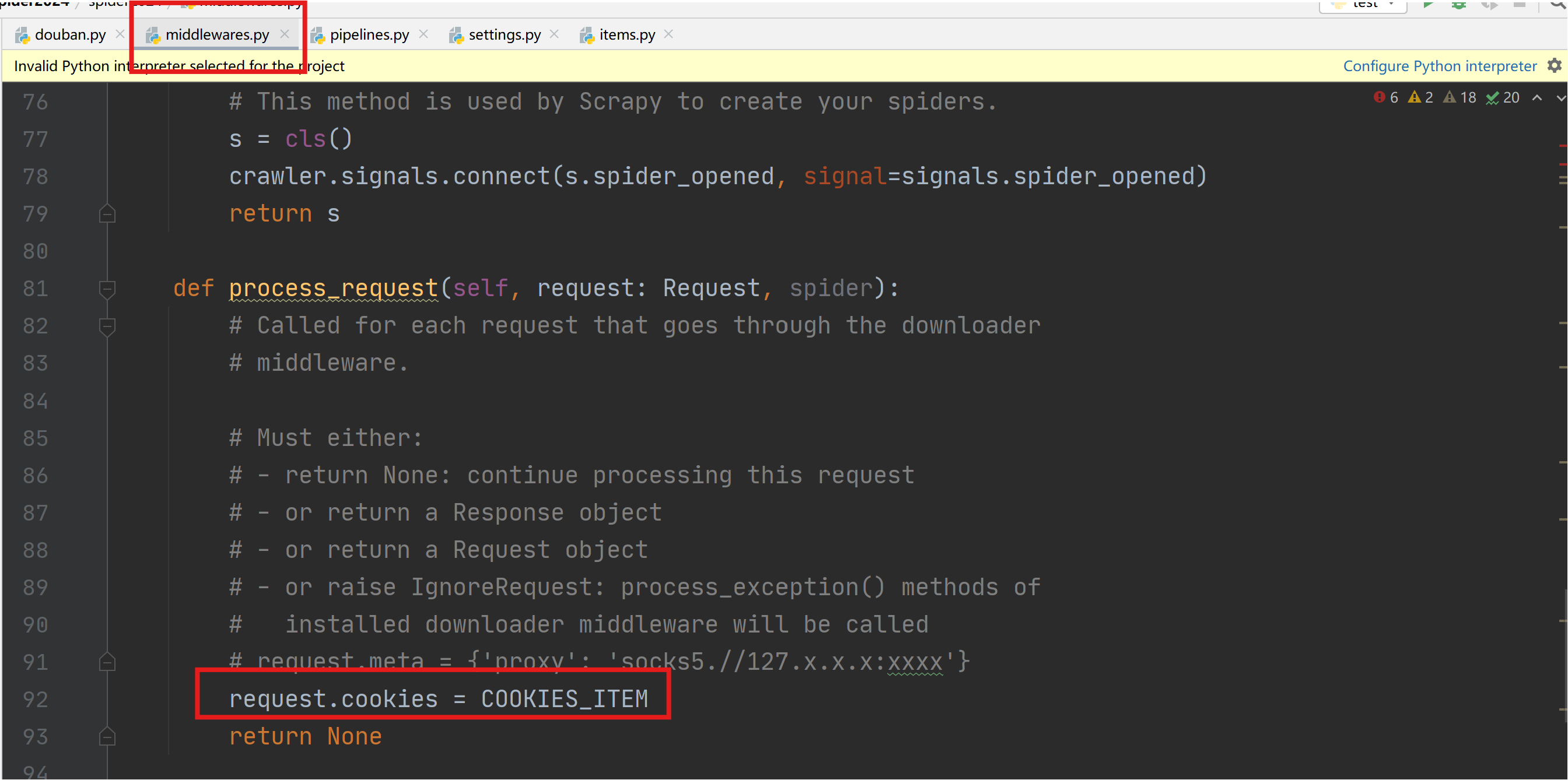Click the red errors count indicator
Image resolution: width=1568 pixels, height=780 pixels.
coord(1386,97)
